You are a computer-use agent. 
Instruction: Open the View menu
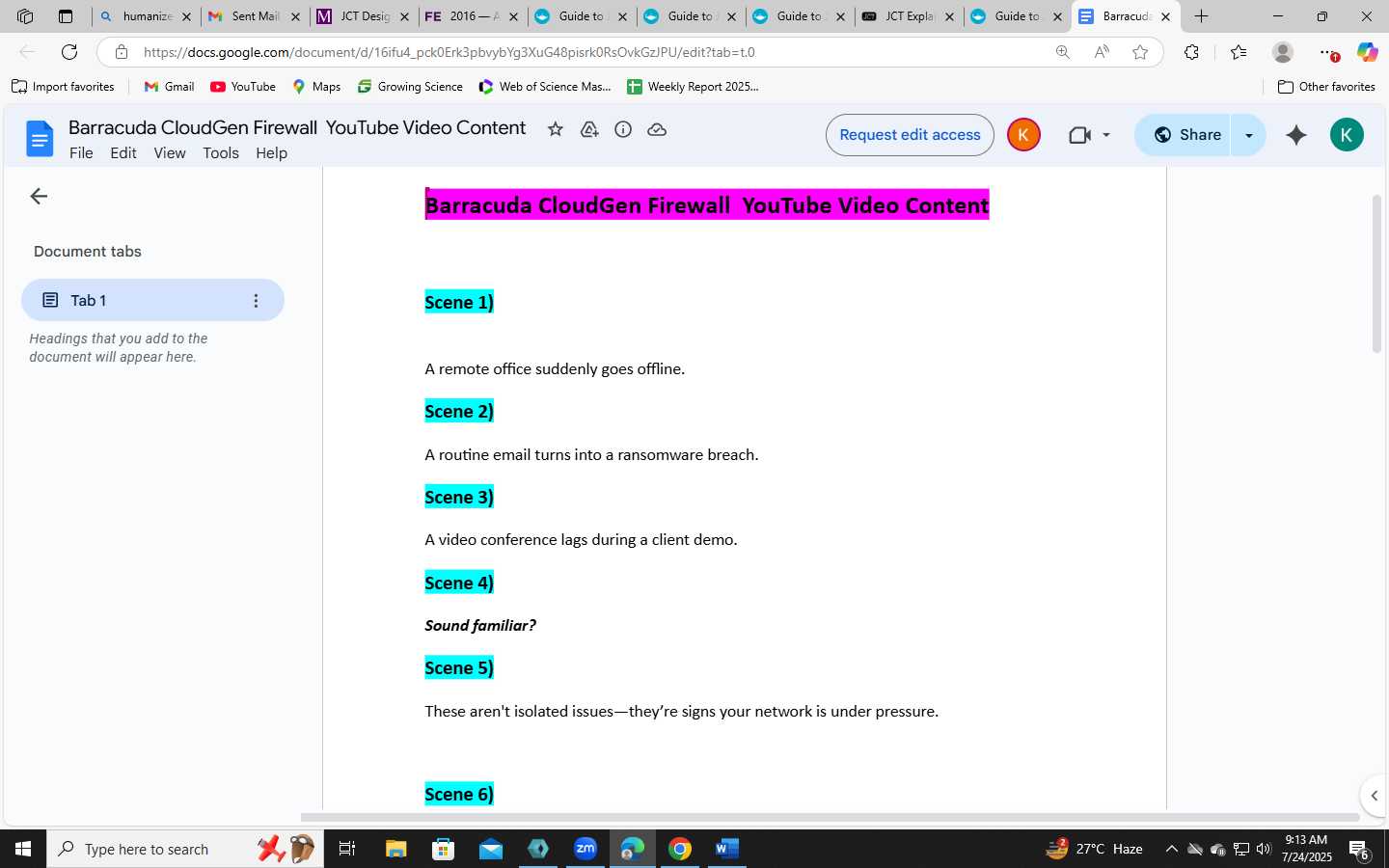pos(170,153)
